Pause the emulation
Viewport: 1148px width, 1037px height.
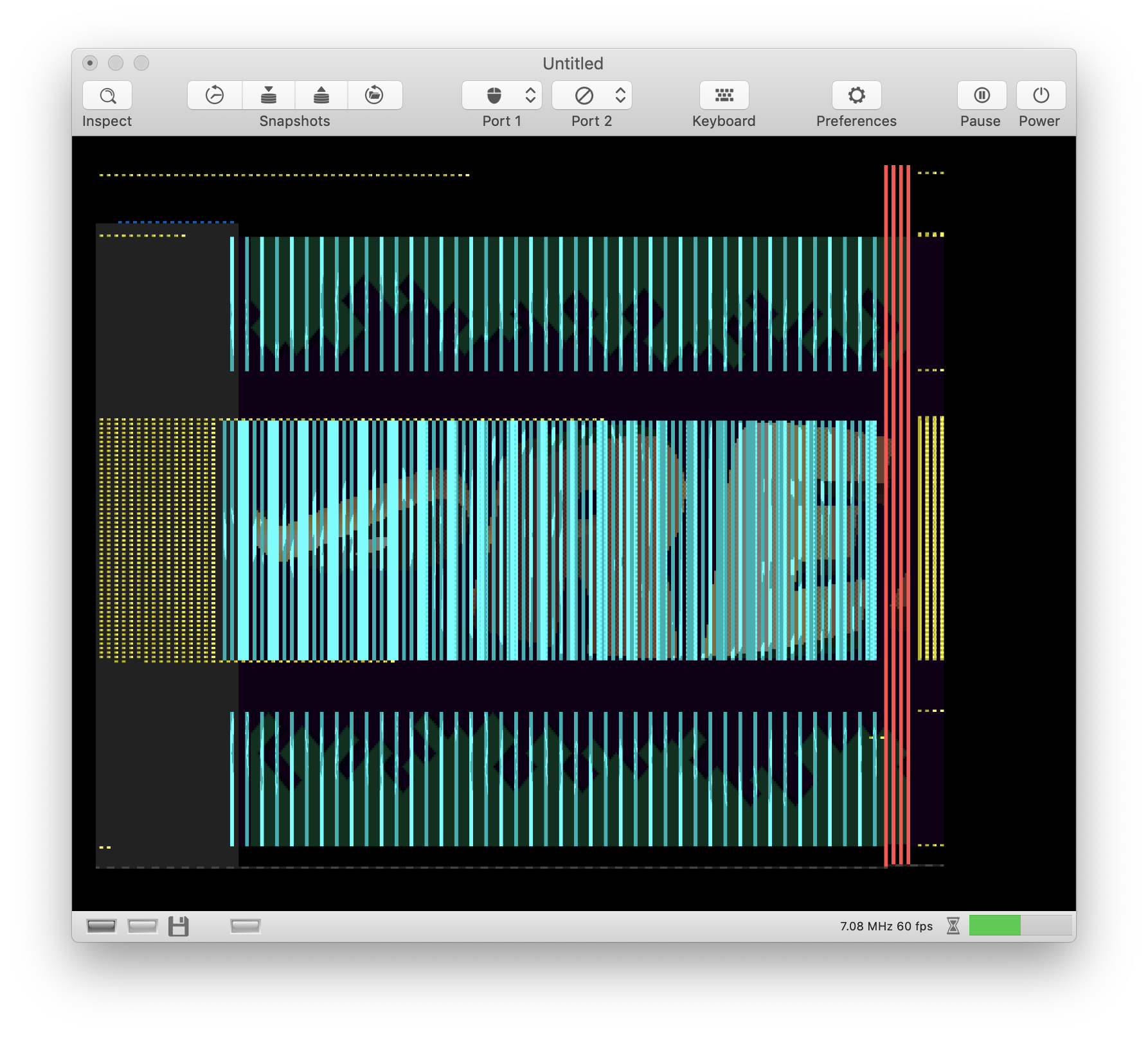pyautogui.click(x=982, y=96)
